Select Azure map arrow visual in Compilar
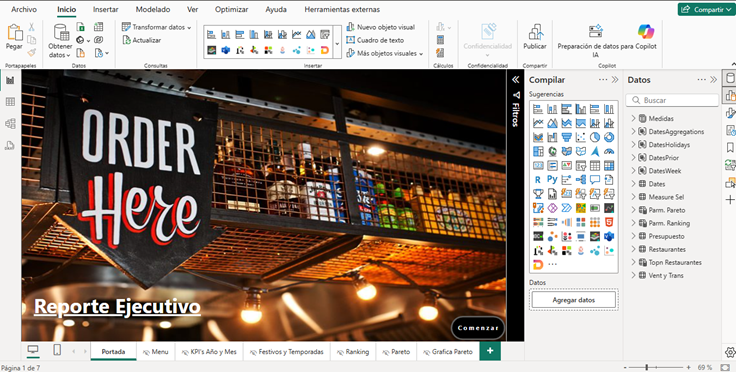Image resolution: width=736 pixels, height=372 pixels. click(595, 152)
